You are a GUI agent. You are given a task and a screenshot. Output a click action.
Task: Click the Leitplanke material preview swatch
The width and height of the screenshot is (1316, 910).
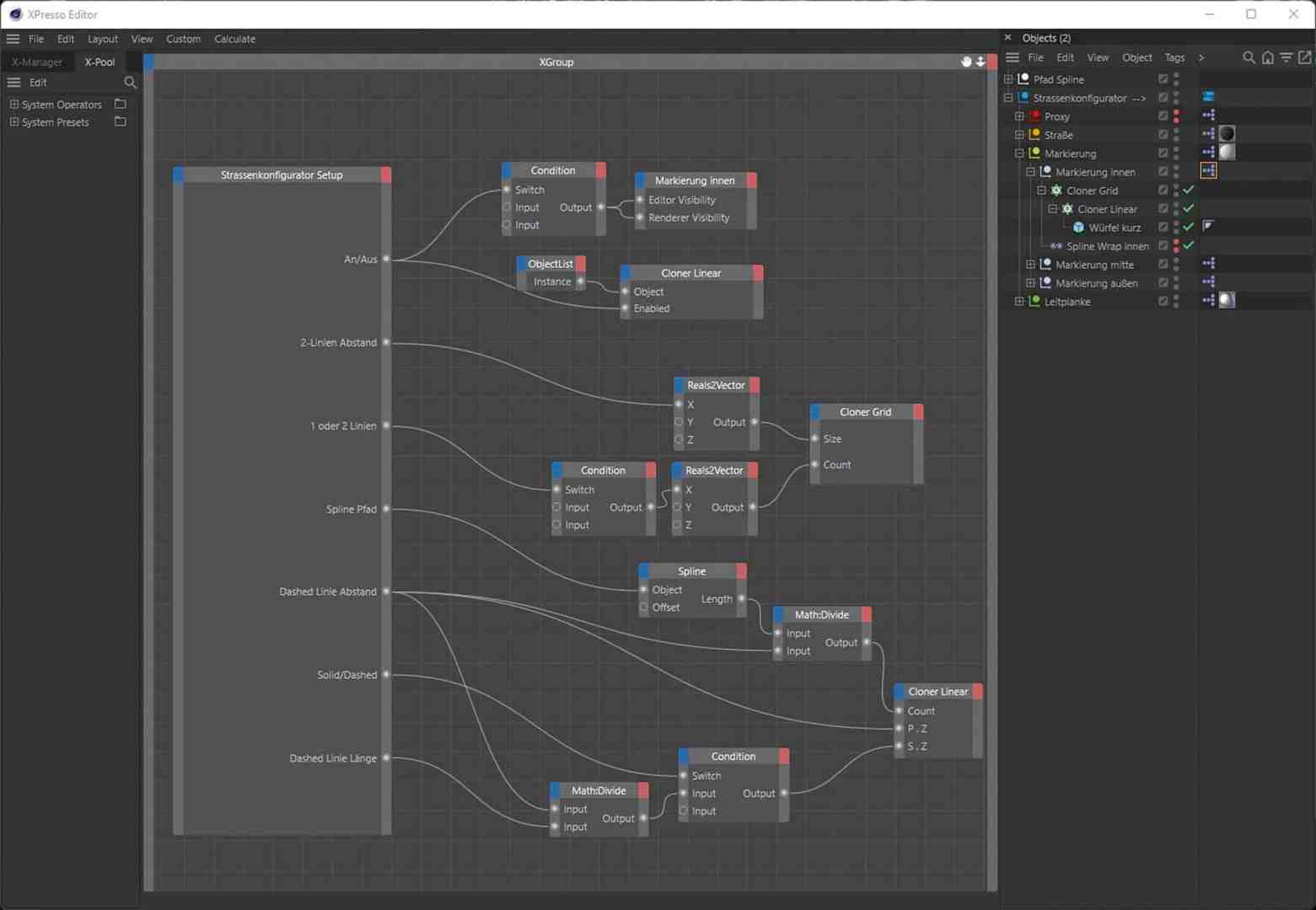tap(1227, 301)
